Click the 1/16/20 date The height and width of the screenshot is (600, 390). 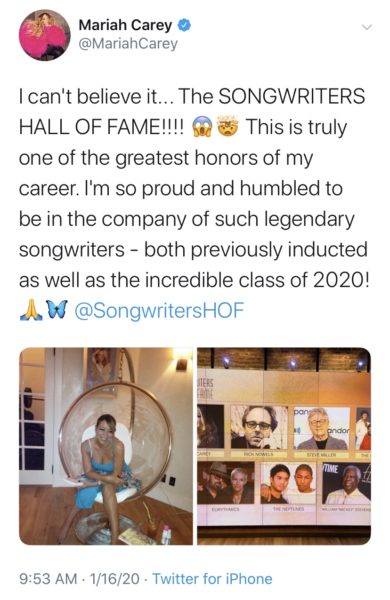pos(114,579)
